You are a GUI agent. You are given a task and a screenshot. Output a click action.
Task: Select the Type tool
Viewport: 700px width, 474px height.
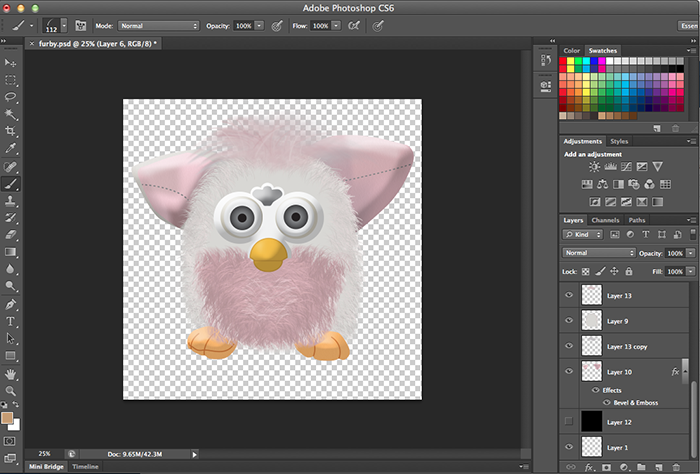point(10,321)
